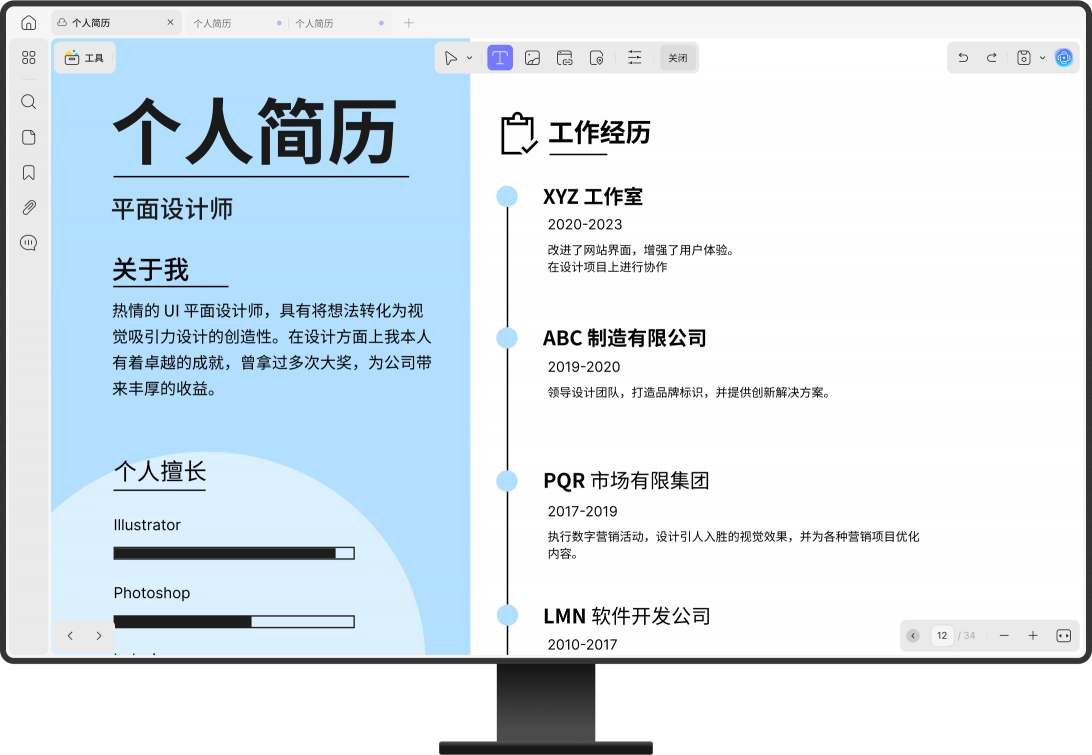
Task: Go to the next view arrow
Action: [x=99, y=635]
